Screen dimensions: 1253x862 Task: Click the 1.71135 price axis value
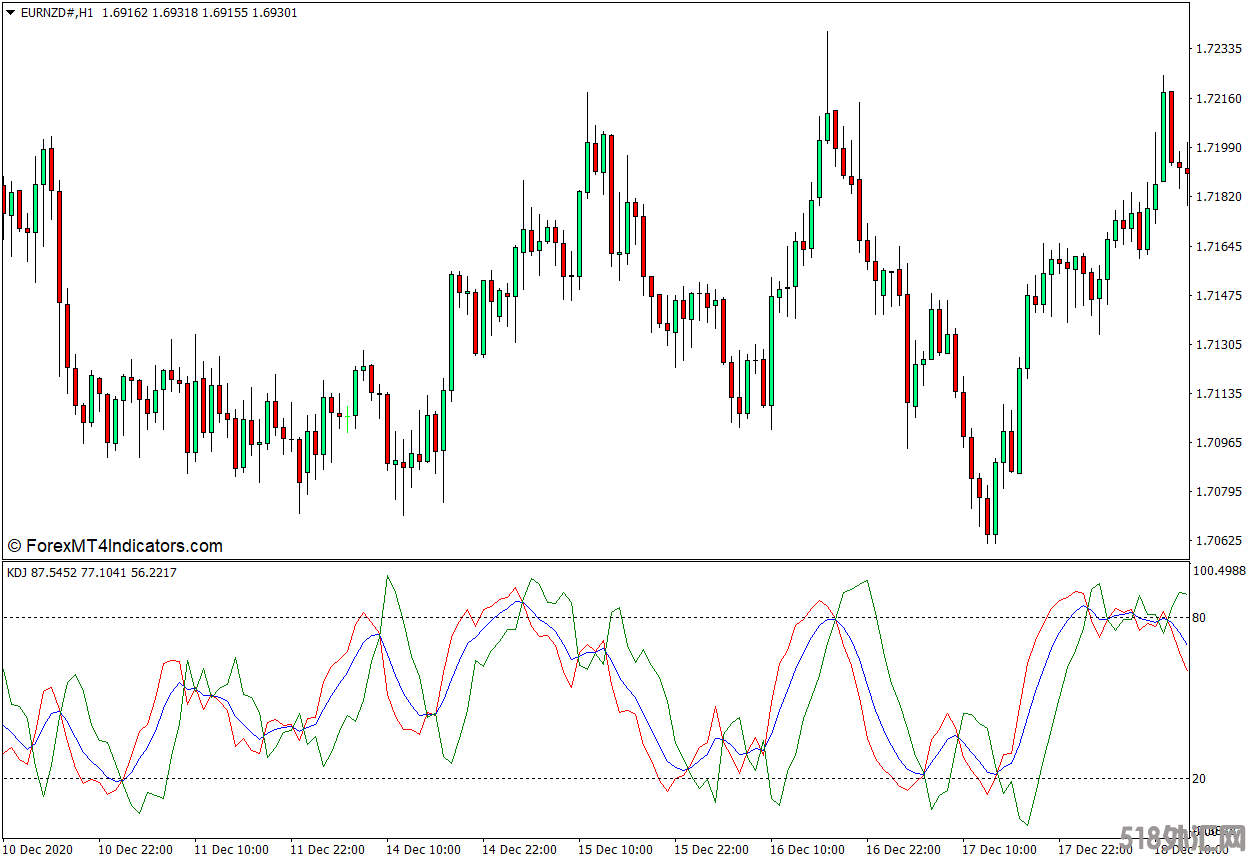point(1217,394)
